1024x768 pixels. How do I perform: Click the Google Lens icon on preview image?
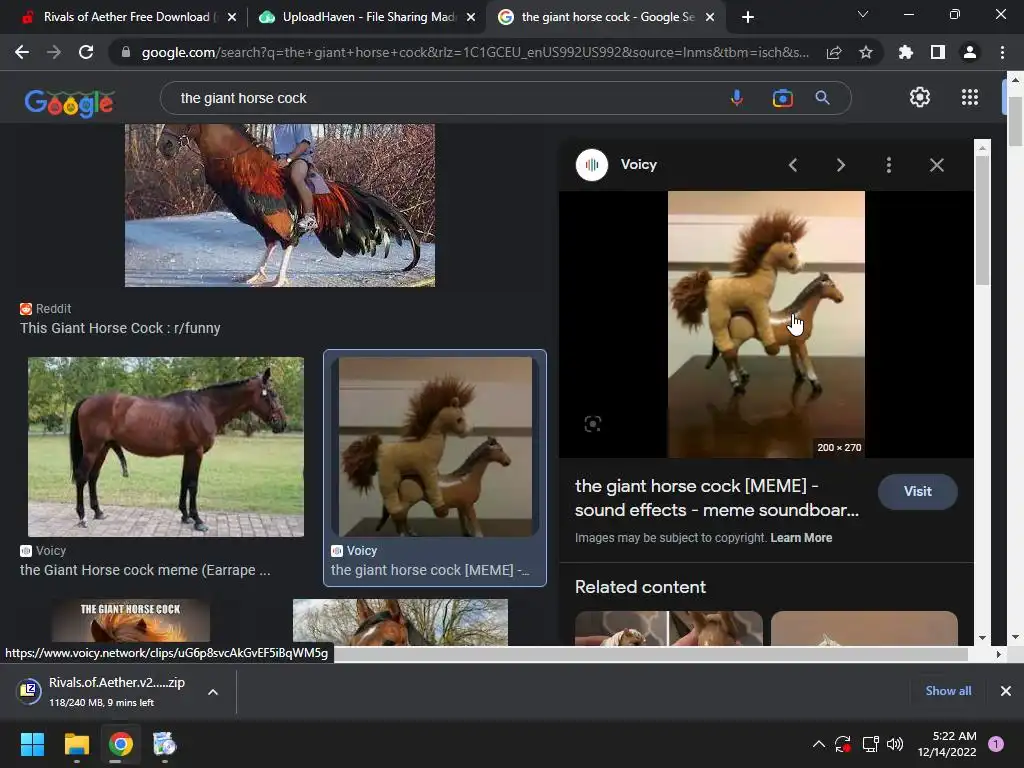[x=592, y=424]
